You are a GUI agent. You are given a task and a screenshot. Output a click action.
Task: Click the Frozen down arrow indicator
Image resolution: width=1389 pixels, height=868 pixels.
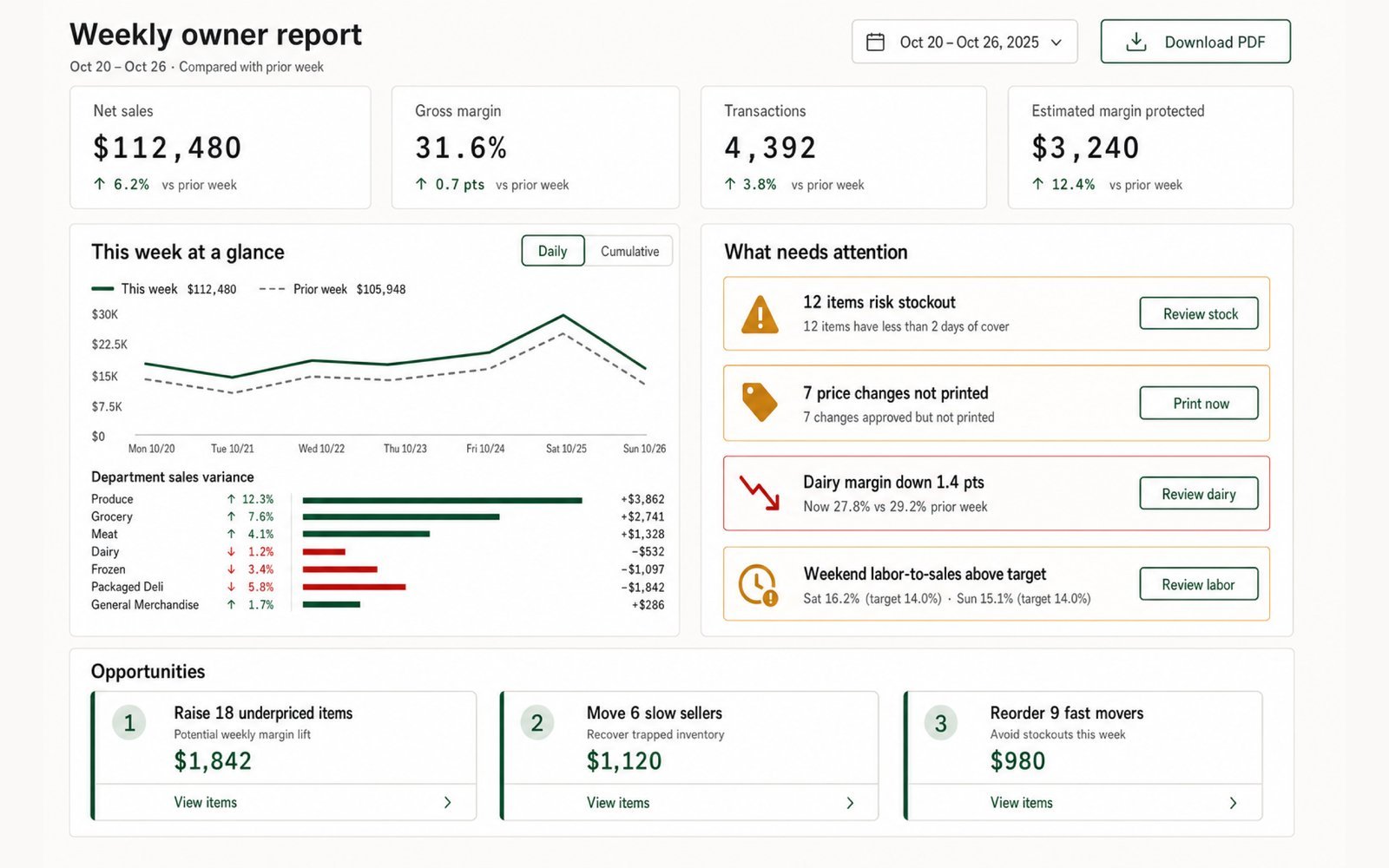231,569
